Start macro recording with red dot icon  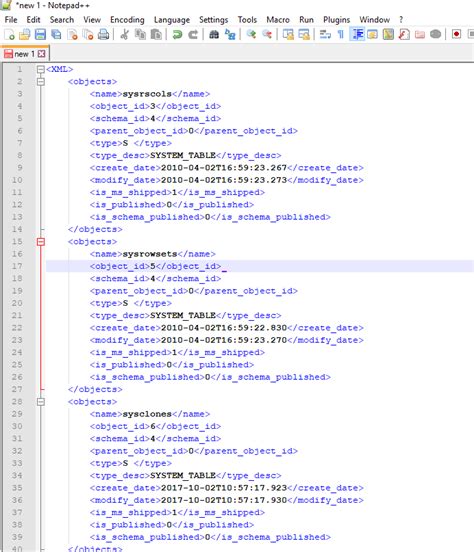pos(456,34)
